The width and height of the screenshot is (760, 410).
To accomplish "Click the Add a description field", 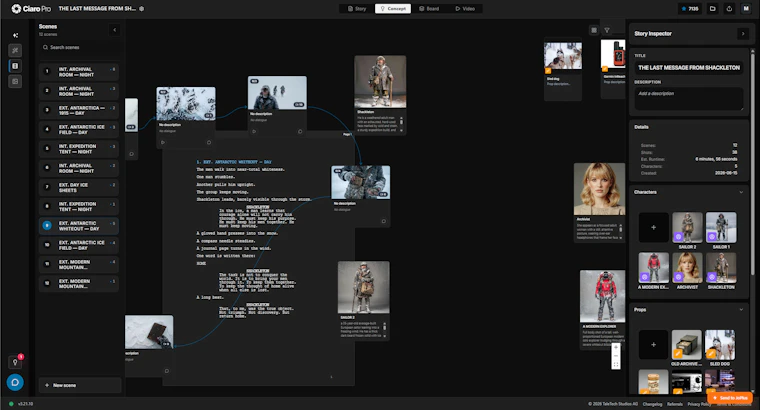I will pos(689,99).
